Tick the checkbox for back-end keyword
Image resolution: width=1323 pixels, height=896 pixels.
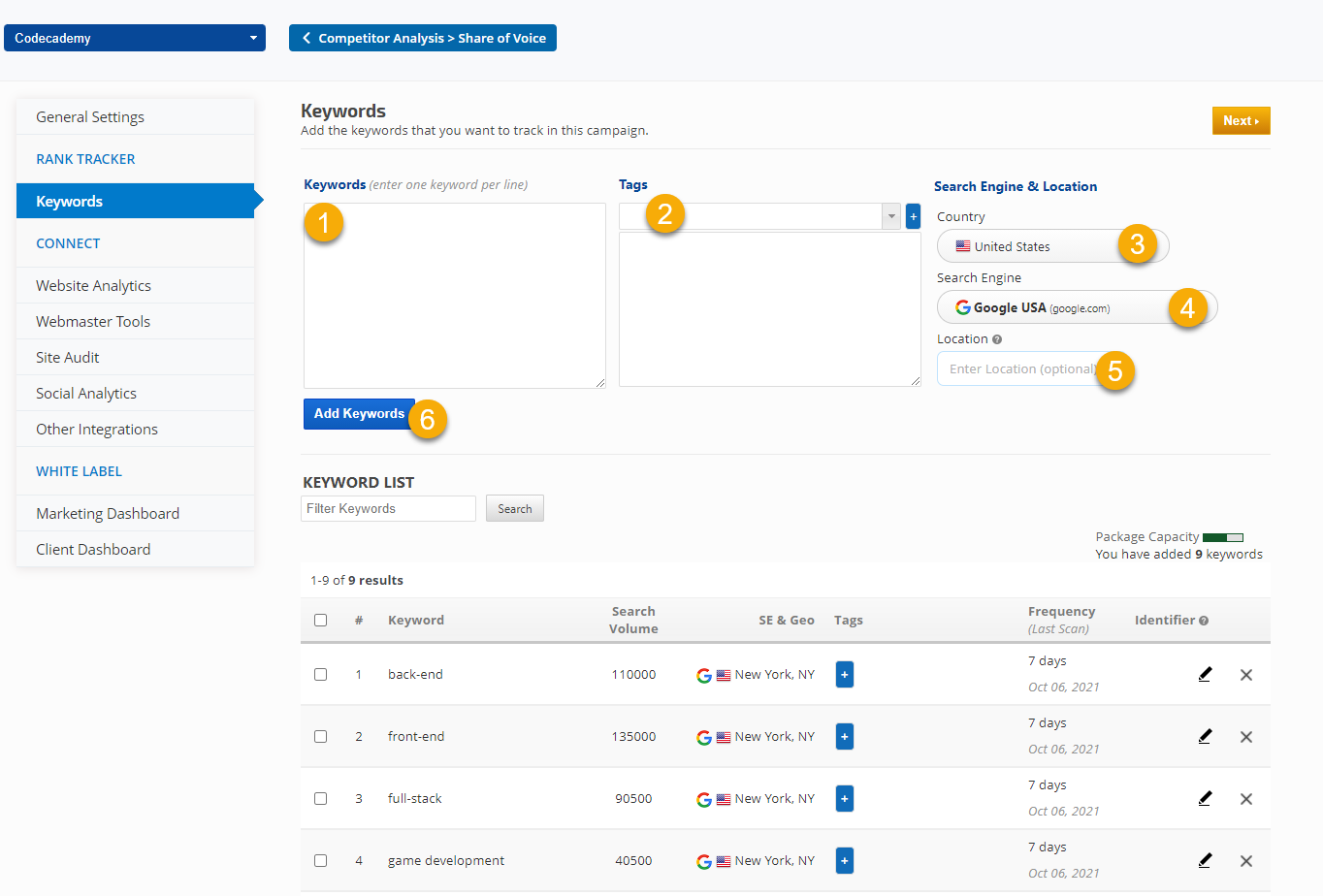coord(321,675)
